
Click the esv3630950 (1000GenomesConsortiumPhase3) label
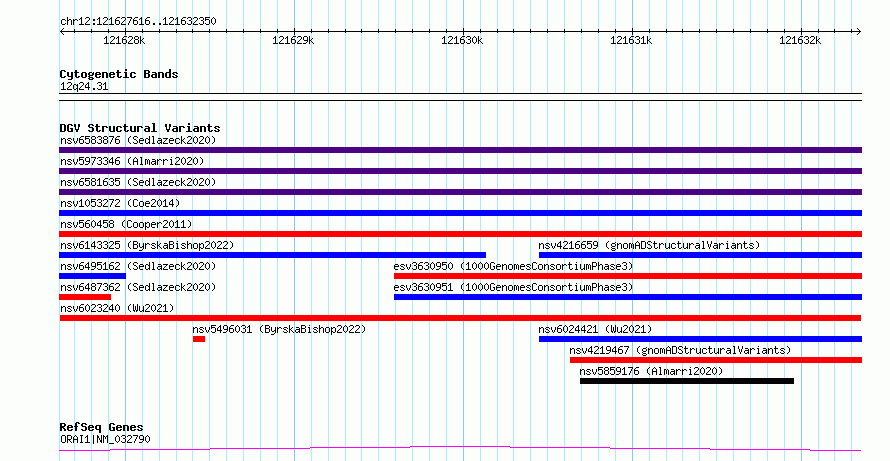pyautogui.click(x=513, y=266)
